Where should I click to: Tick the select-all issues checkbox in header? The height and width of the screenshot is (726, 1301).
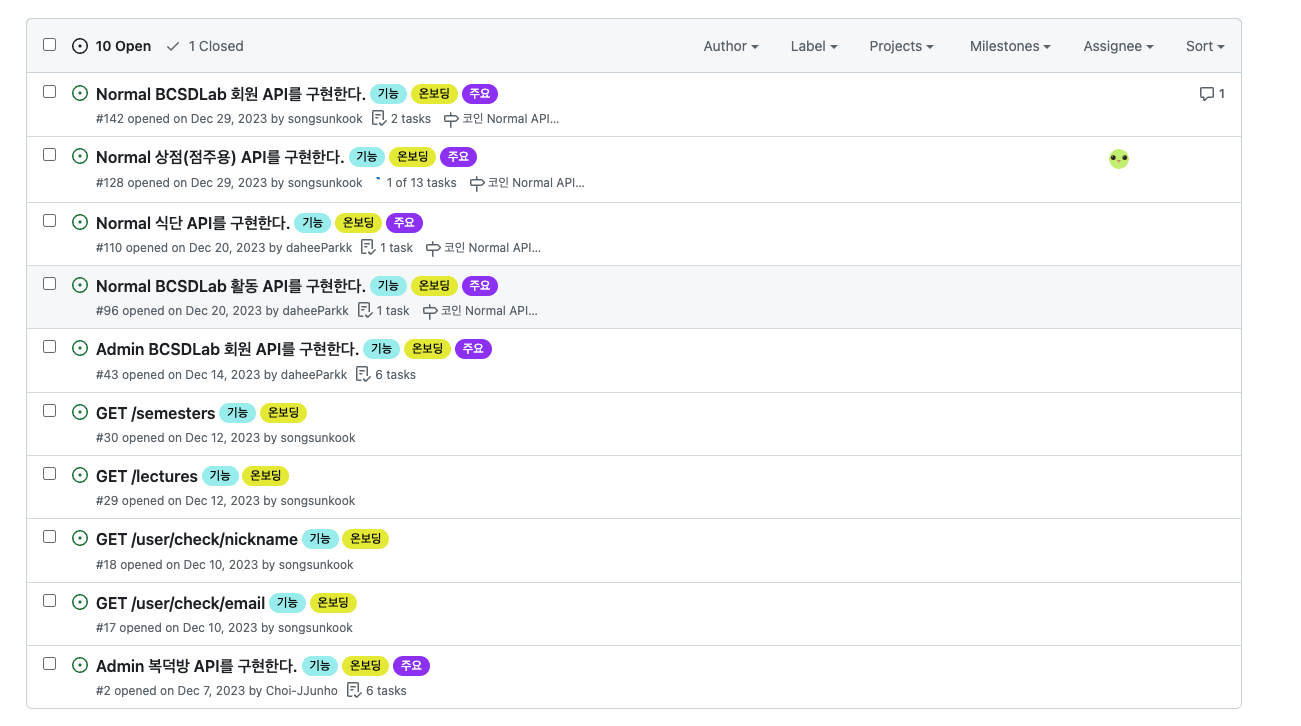click(49, 45)
